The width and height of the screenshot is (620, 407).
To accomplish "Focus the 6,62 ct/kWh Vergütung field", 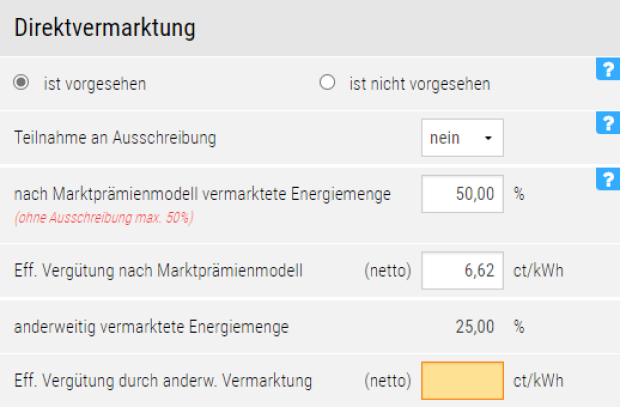I will (462, 269).
